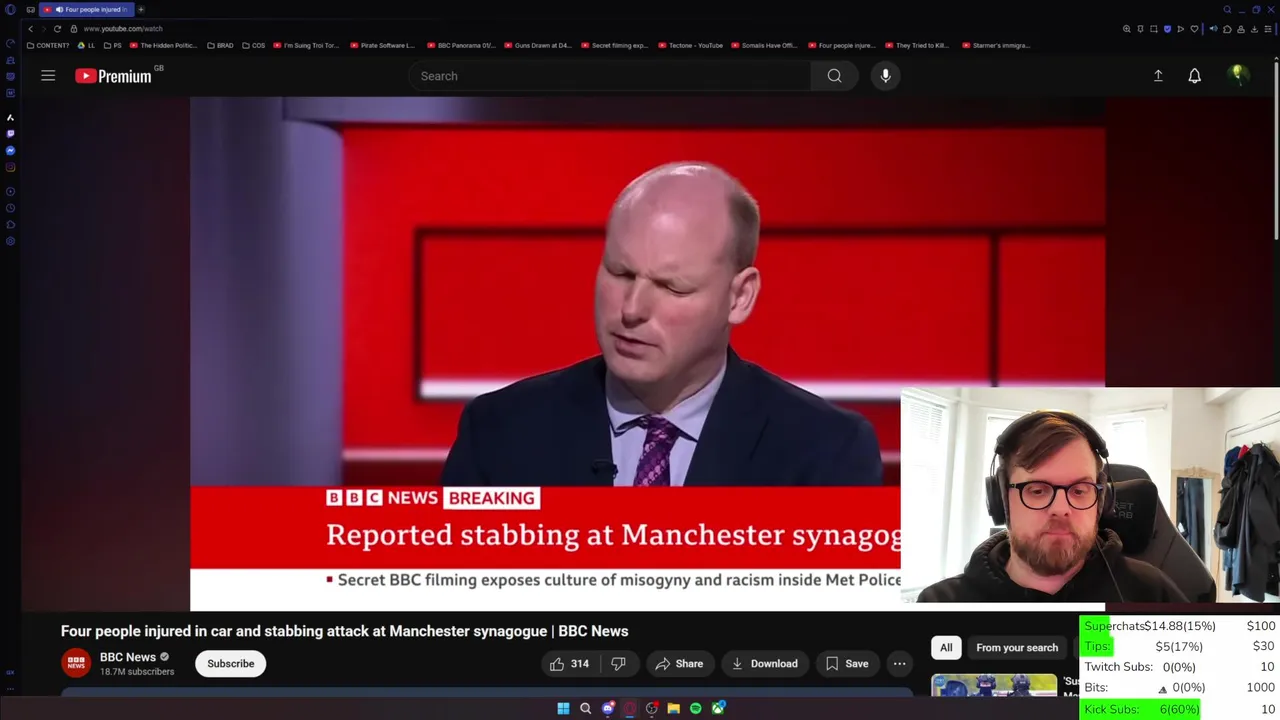Open BBC Panorama bookmark
This screenshot has width=1280, height=720.
[461, 45]
